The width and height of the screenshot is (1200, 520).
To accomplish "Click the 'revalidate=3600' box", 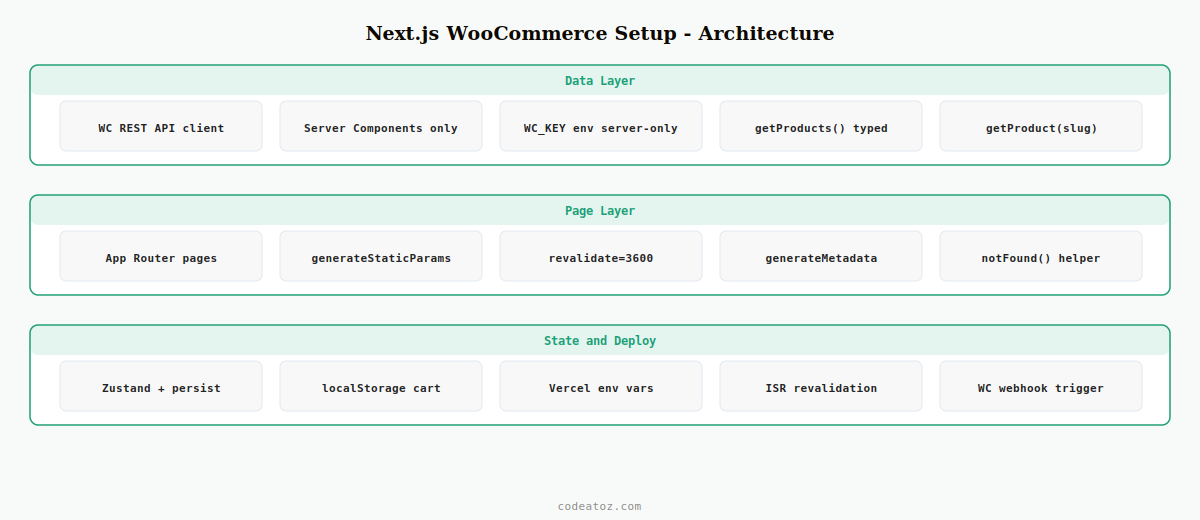I will point(601,256).
